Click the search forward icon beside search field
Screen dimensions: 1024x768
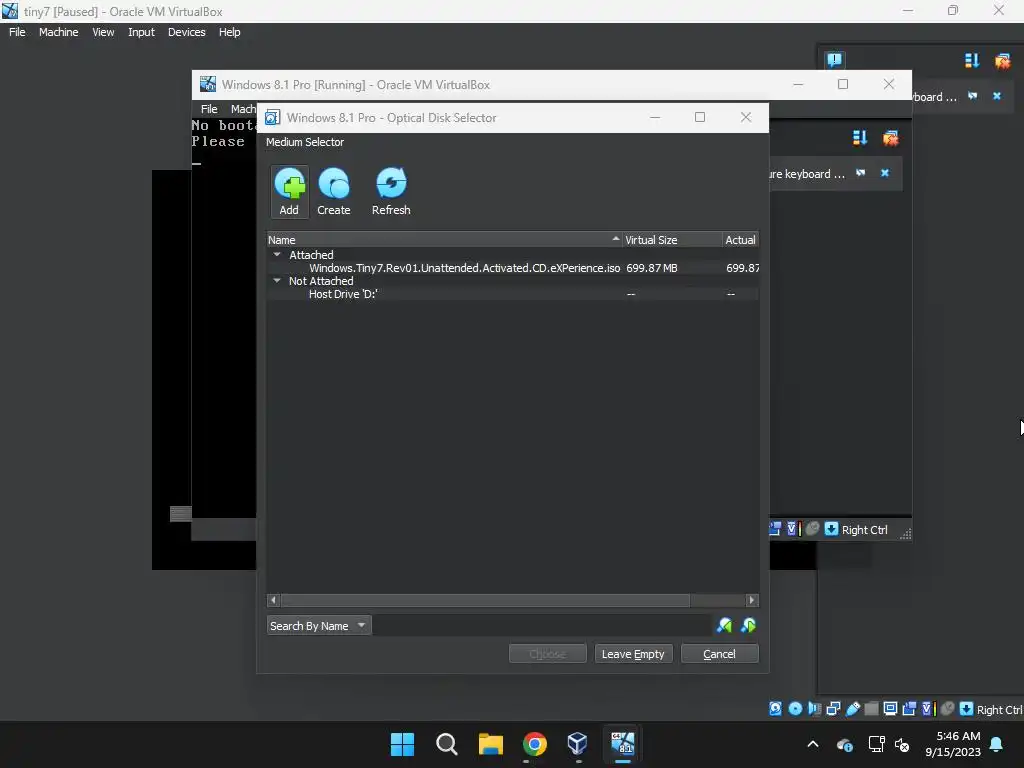click(x=724, y=626)
